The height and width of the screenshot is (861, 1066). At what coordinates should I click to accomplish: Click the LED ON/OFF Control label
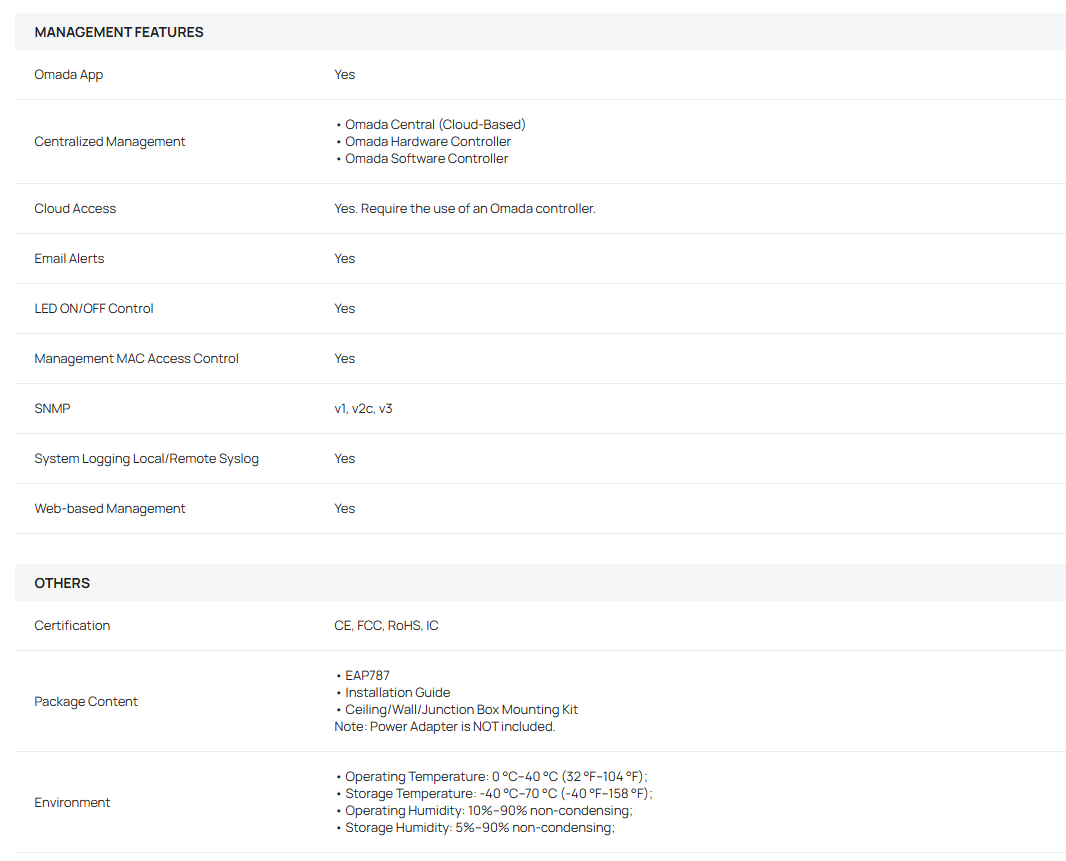94,309
